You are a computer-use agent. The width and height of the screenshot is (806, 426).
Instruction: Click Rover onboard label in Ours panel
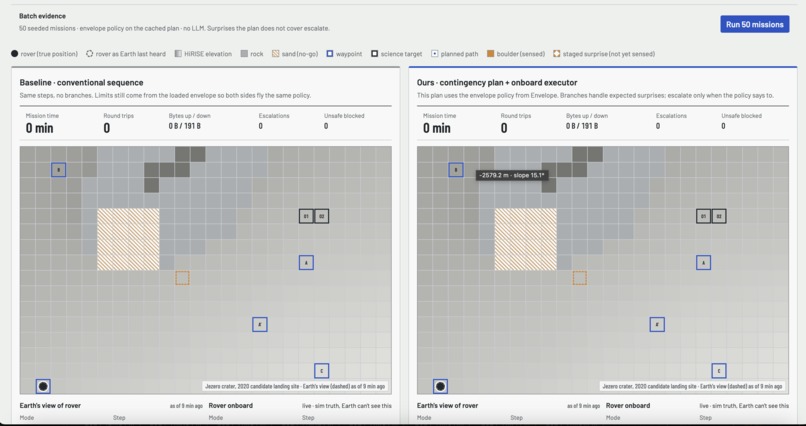pyautogui.click(x=628, y=405)
